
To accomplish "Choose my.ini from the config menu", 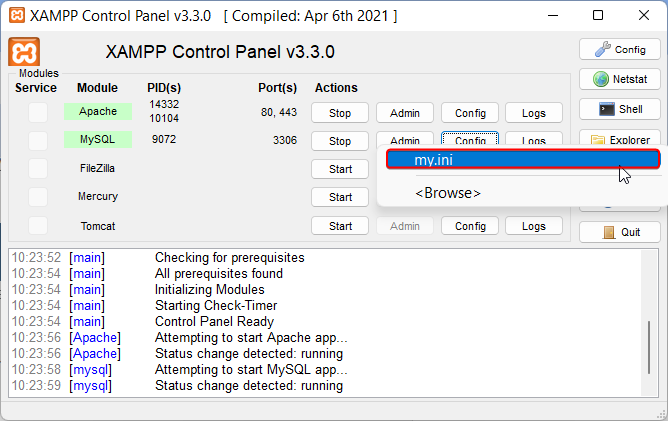I will point(523,160).
